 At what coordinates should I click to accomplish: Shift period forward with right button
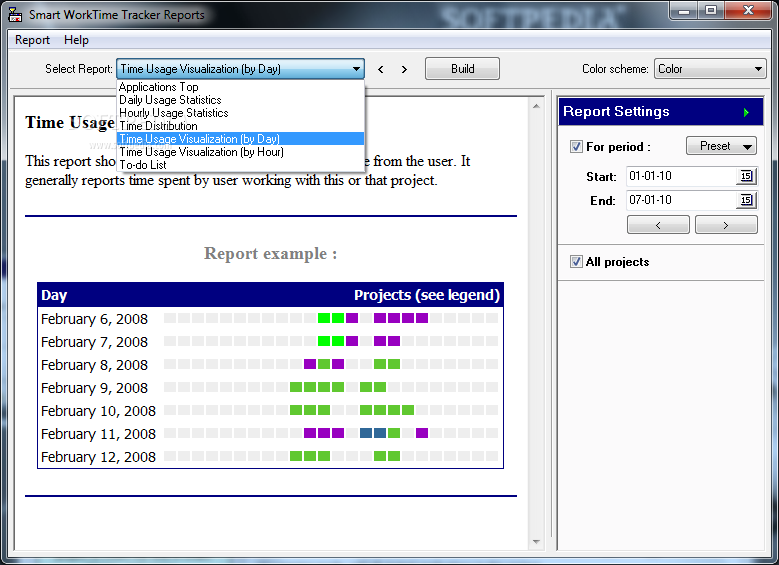[726, 225]
